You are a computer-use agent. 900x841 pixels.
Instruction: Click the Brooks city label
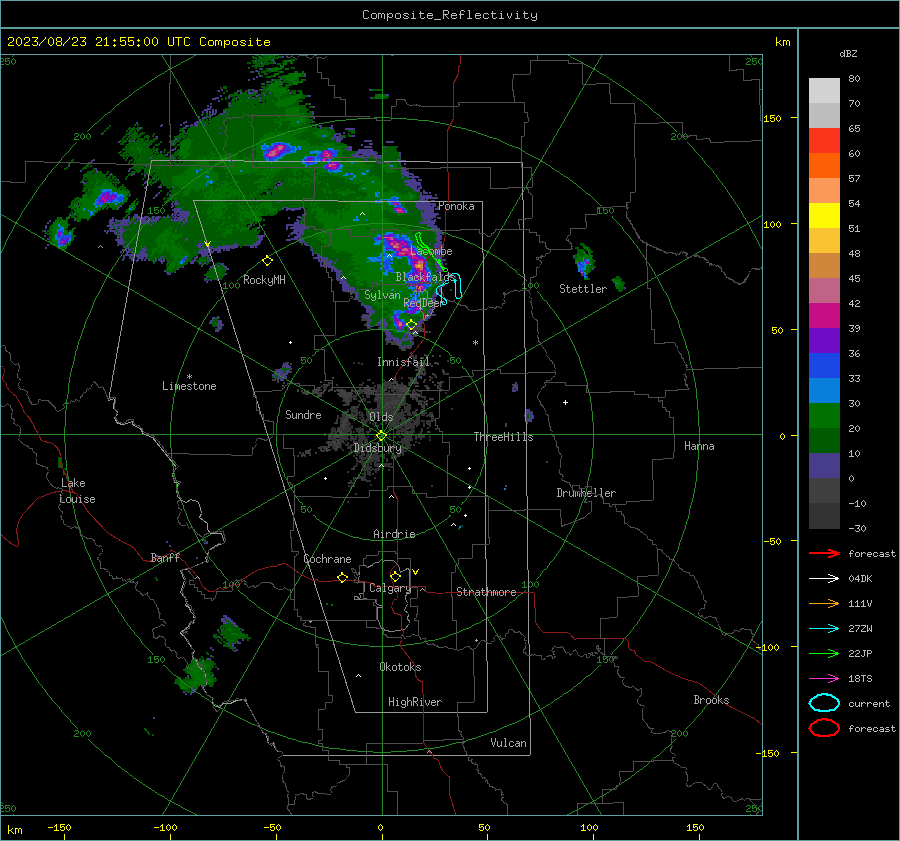pos(711,700)
